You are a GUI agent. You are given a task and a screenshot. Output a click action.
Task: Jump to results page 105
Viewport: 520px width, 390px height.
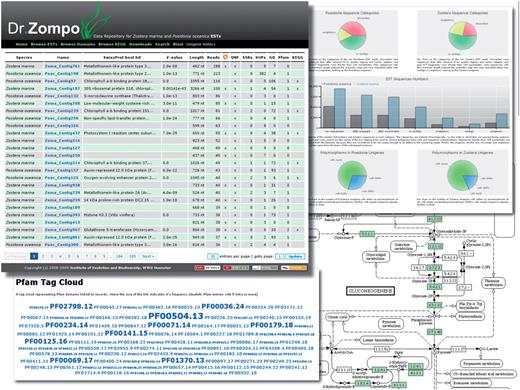132,256
